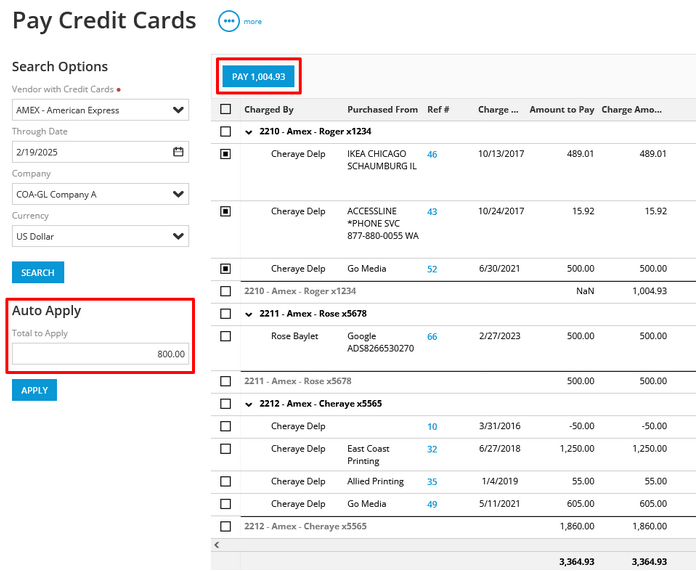The width and height of the screenshot is (698, 571).
Task: Click the 1,250.00 amount to pay cell
Action: point(577,449)
